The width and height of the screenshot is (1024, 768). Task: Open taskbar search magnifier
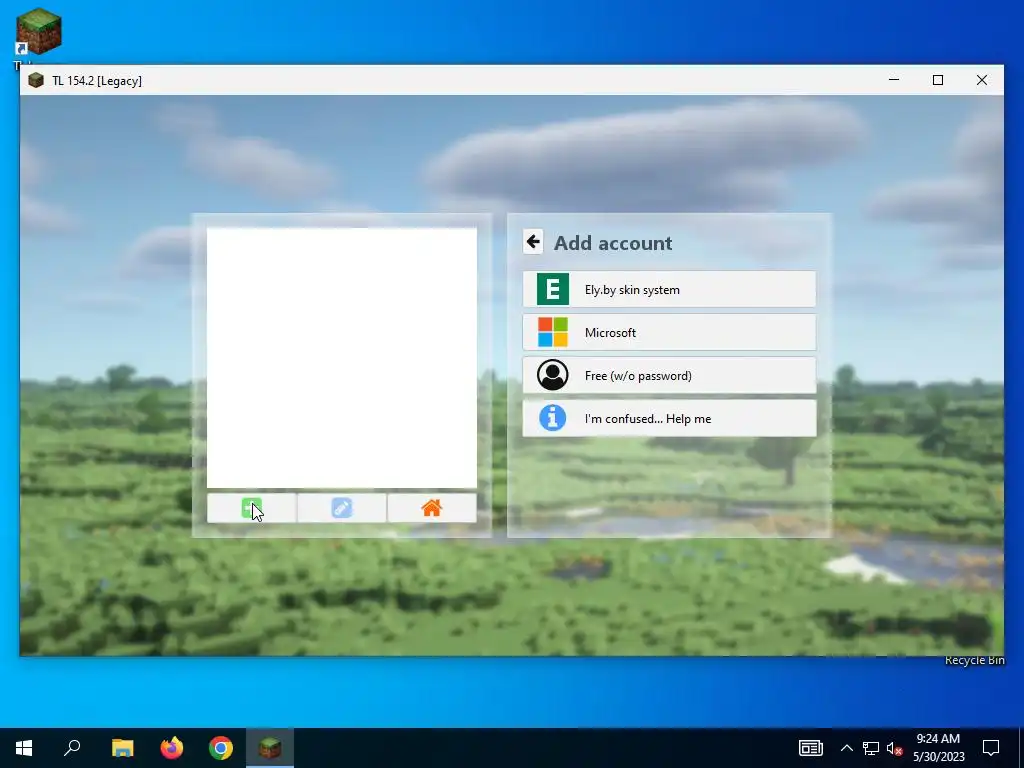pos(72,748)
